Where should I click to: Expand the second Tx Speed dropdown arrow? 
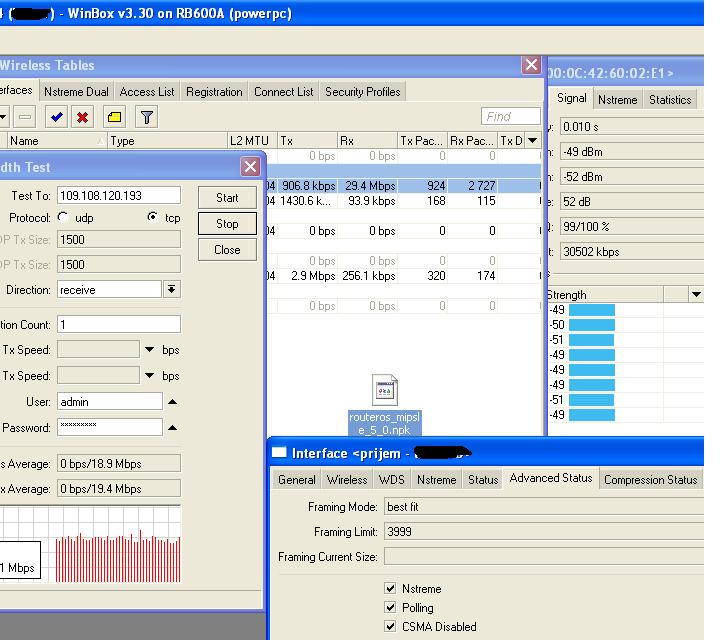[x=149, y=376]
